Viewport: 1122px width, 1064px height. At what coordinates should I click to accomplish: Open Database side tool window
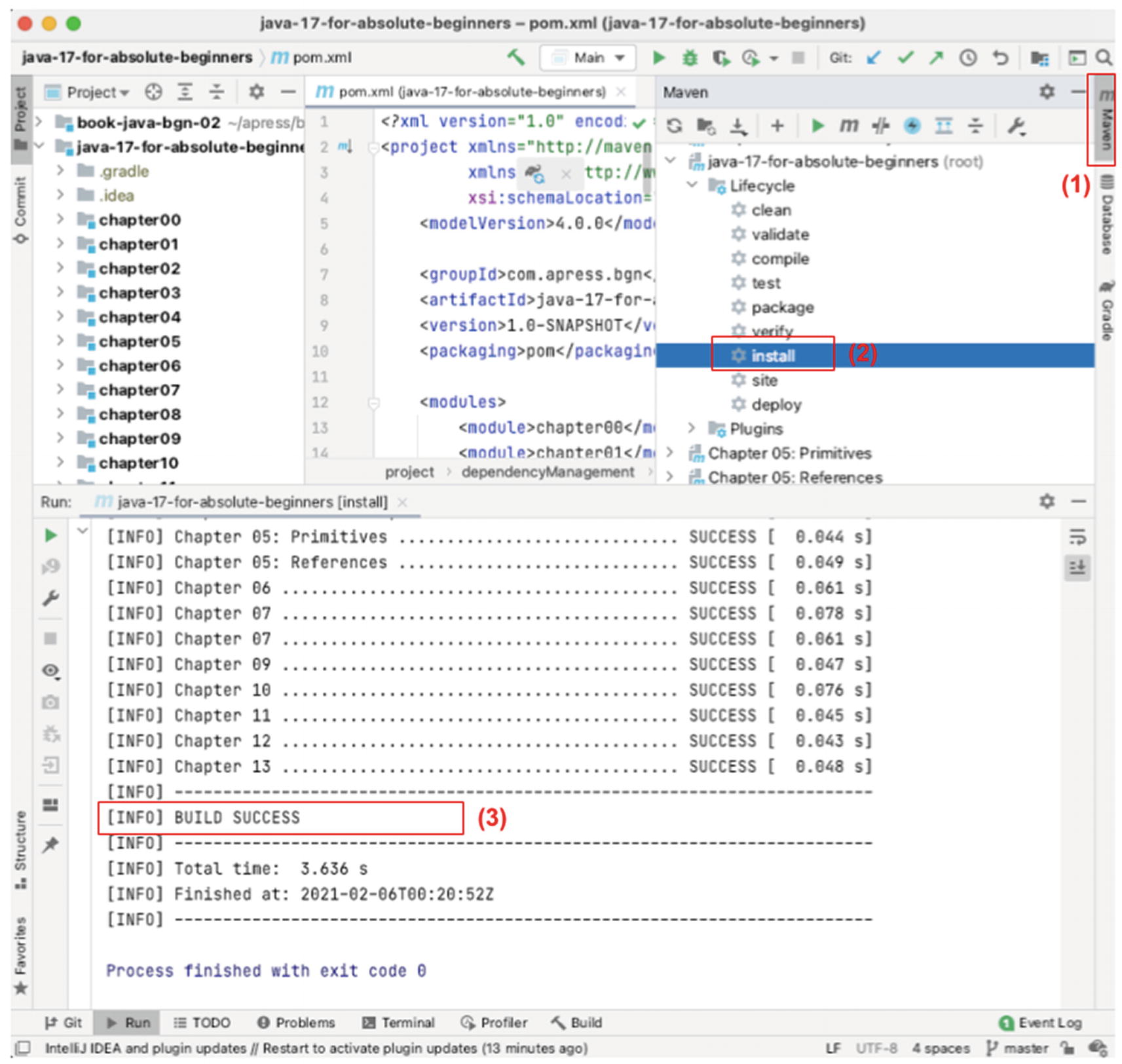point(1106,216)
